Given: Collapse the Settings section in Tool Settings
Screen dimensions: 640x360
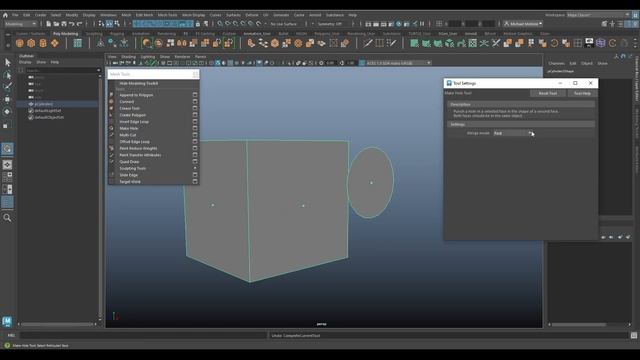Looking at the screenshot, I should 520,124.
